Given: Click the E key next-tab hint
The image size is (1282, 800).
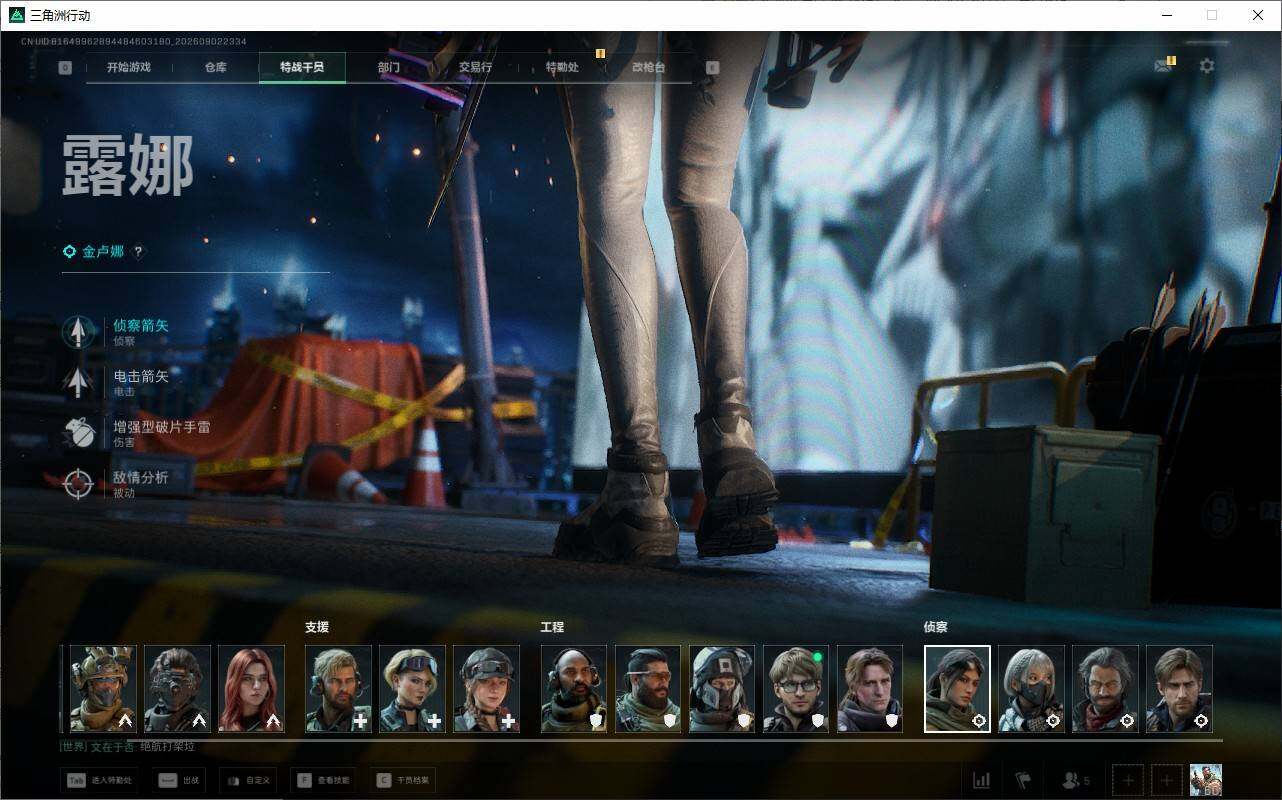Looking at the screenshot, I should pyautogui.click(x=712, y=68).
